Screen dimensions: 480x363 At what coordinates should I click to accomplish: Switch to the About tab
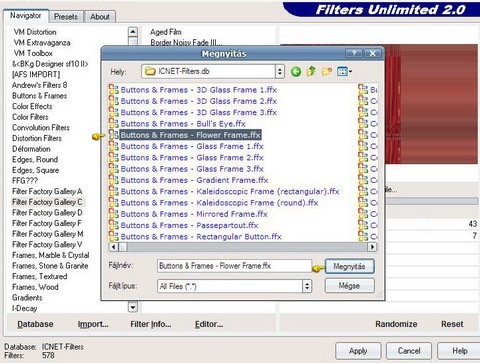(x=100, y=17)
